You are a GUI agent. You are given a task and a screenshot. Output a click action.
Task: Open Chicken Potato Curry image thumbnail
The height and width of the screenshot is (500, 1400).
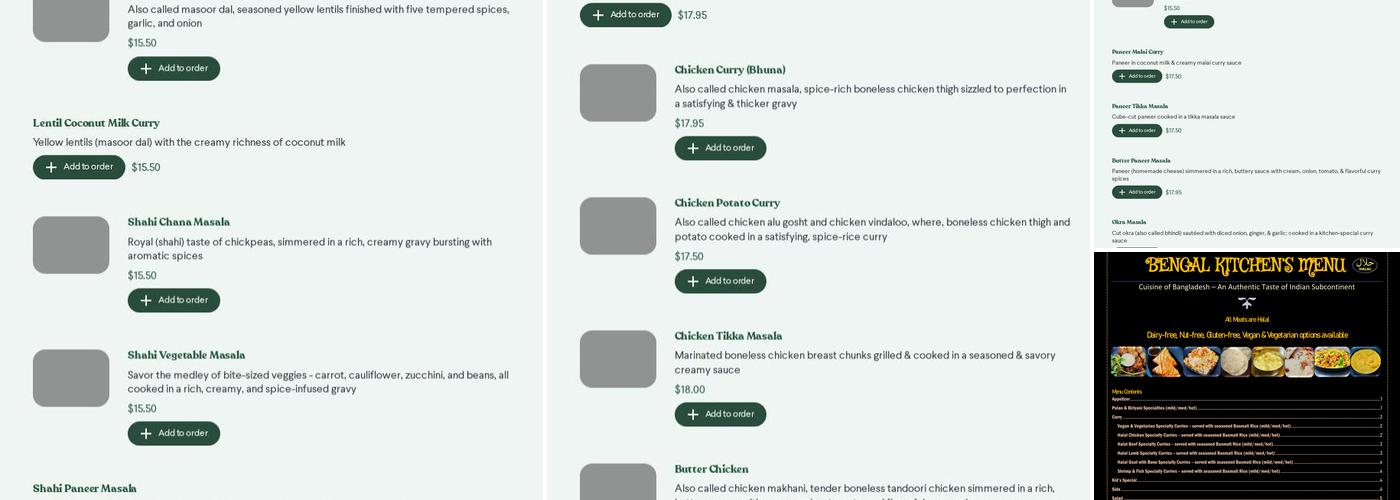618,226
